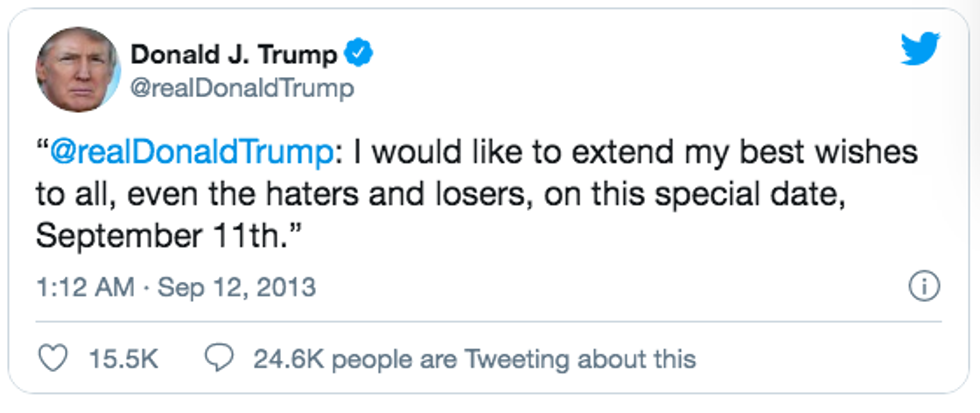
Task: Open the gray @realDonaldTrump handle below name
Action: (x=242, y=89)
